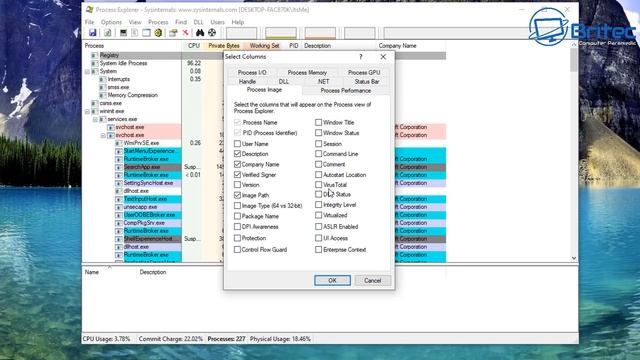Viewport: 640px width, 360px height.
Task: Open the View menu
Action: click(x=135, y=22)
